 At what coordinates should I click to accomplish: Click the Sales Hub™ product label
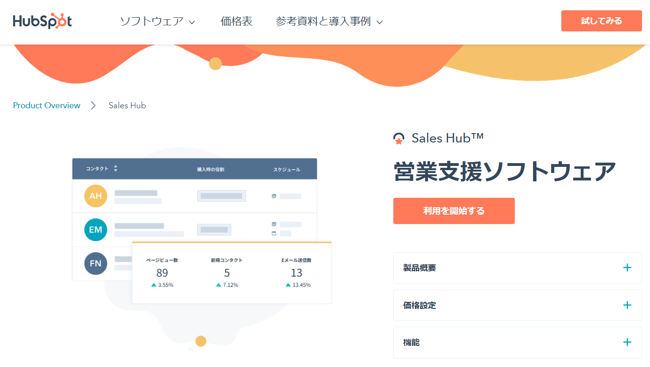pyautogui.click(x=447, y=138)
